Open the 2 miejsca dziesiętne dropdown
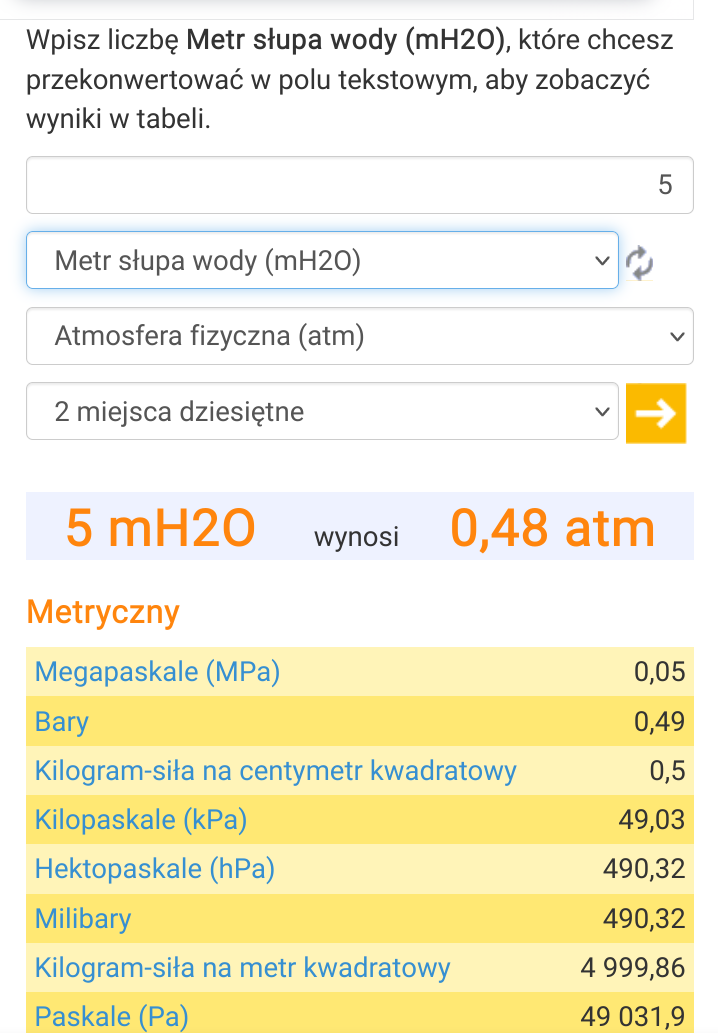Screen dimensions: 718x1033 coord(322,411)
